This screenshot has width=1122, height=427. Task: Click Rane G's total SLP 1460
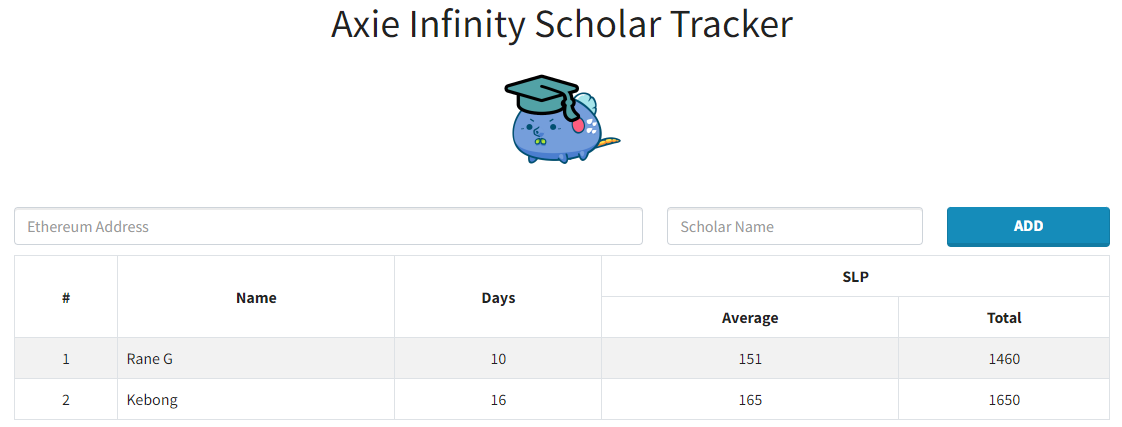click(1004, 359)
